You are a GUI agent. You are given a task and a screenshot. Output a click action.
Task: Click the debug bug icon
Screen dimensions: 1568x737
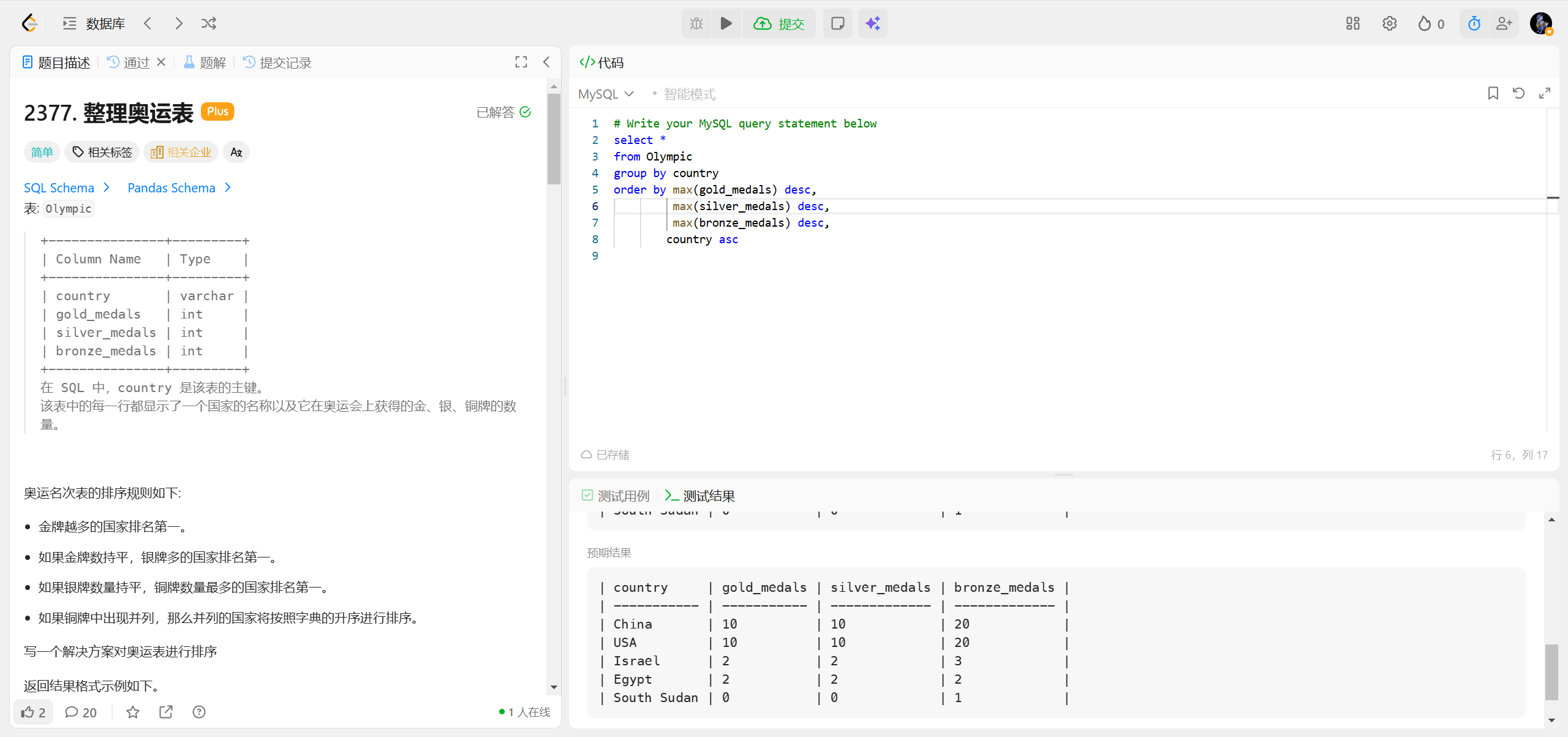click(x=696, y=23)
